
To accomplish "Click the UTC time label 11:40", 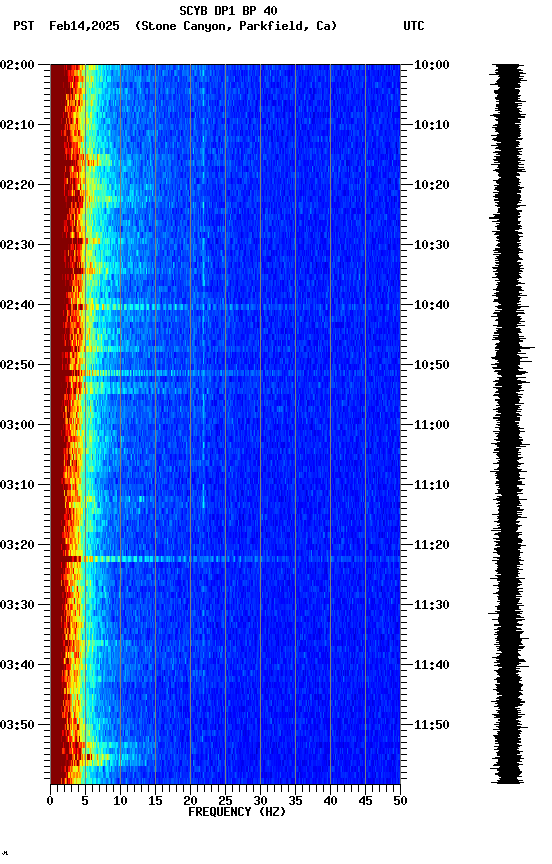I will click(431, 666).
